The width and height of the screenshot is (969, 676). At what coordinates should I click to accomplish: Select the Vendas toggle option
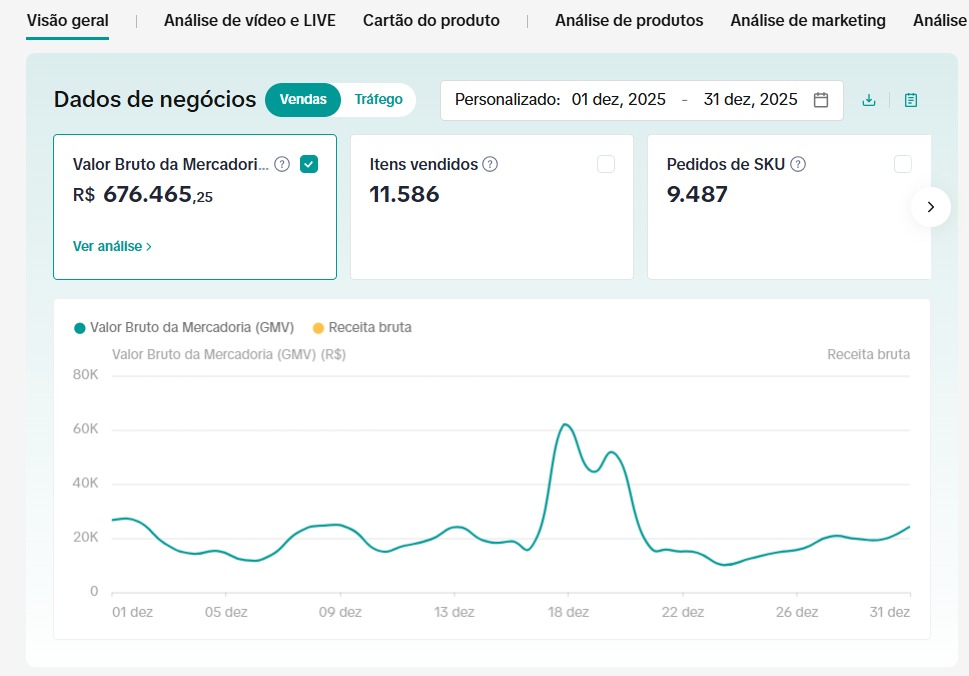click(x=303, y=100)
